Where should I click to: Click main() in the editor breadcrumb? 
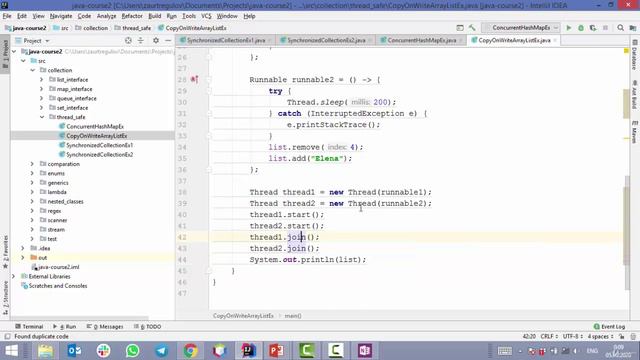tap(293, 316)
